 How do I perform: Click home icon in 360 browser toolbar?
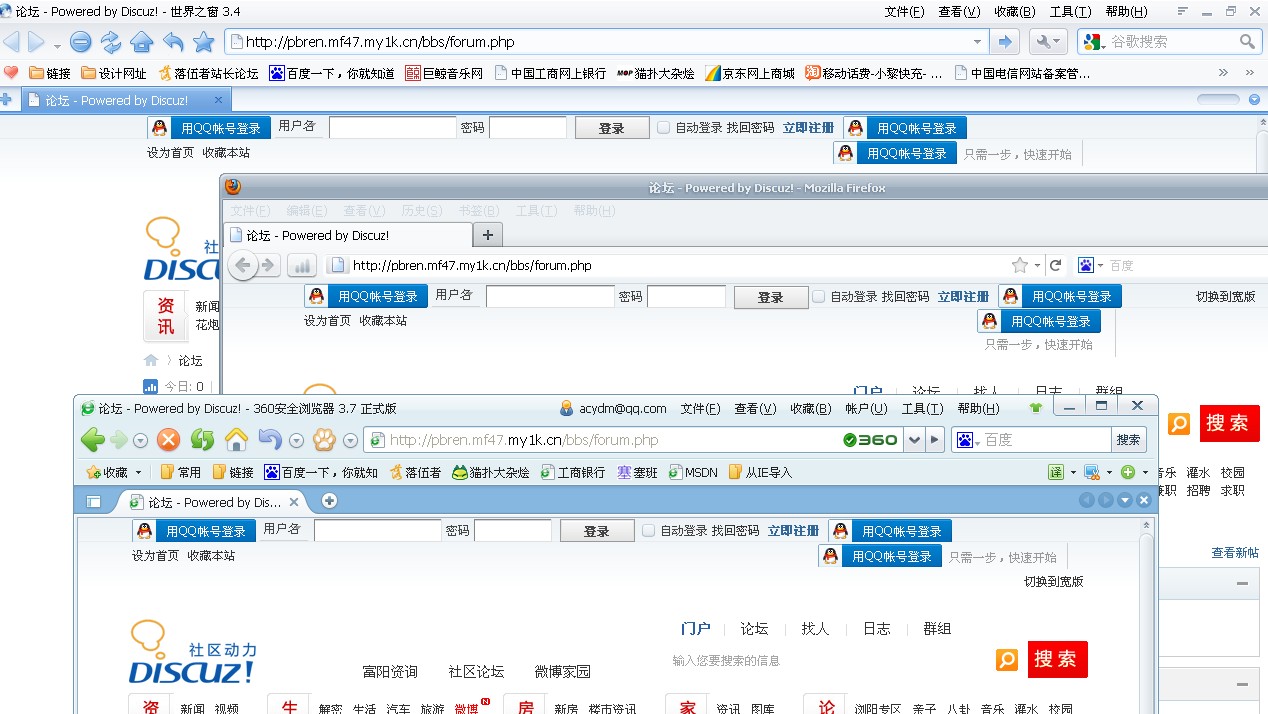[x=236, y=439]
